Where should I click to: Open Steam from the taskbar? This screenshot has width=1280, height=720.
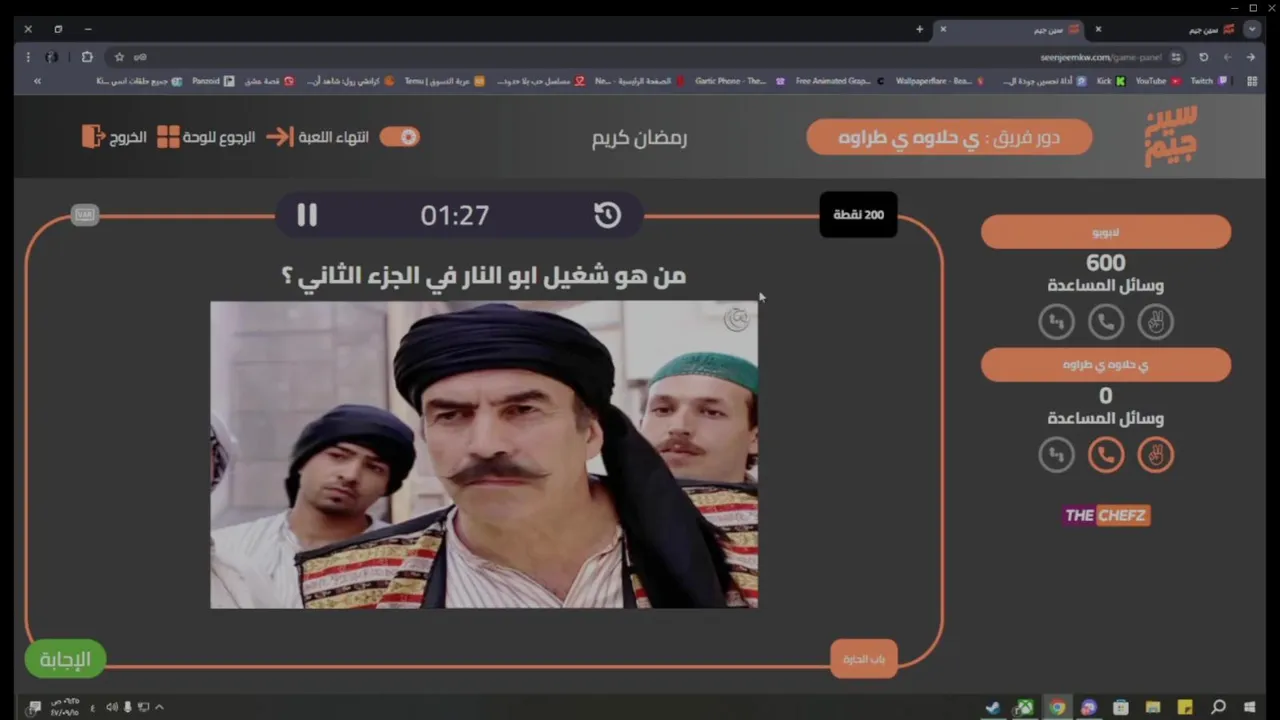pyautogui.click(x=992, y=707)
